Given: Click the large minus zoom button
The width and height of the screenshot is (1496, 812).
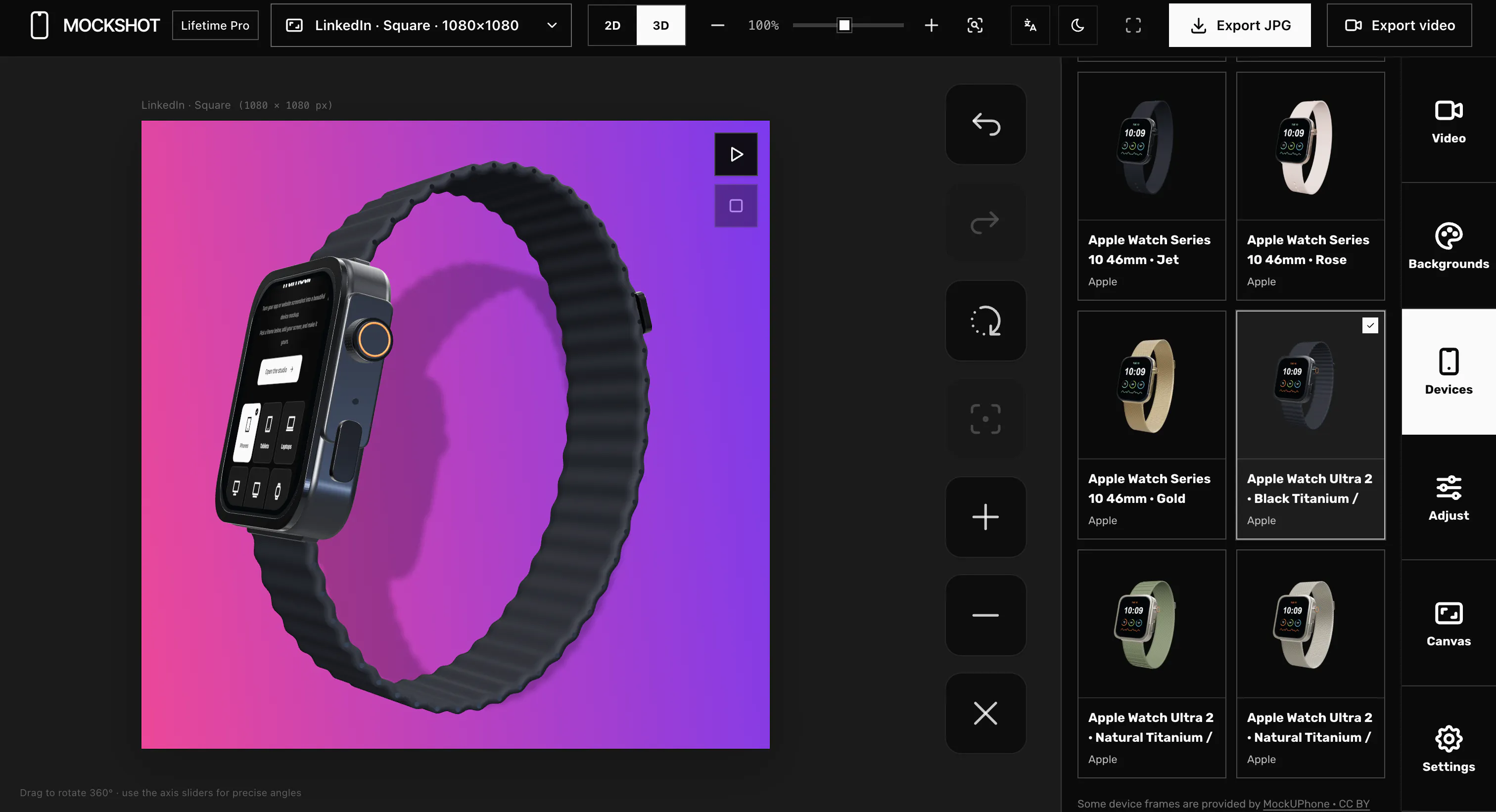Looking at the screenshot, I should [x=985, y=615].
